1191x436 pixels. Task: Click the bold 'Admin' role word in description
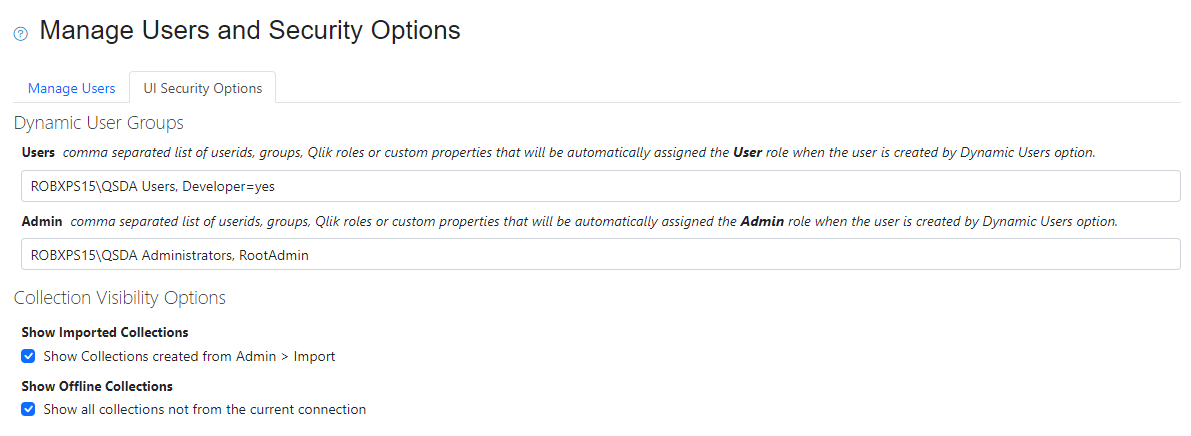coord(762,221)
